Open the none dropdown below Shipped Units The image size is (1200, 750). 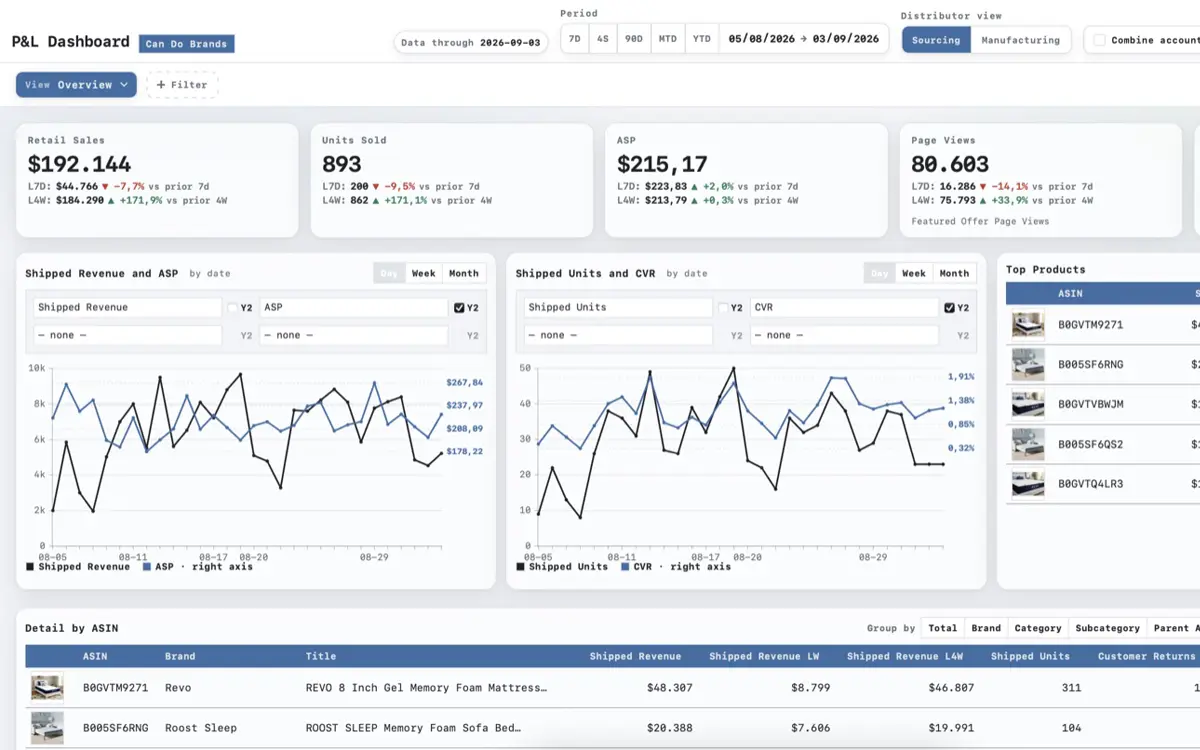tap(617, 335)
